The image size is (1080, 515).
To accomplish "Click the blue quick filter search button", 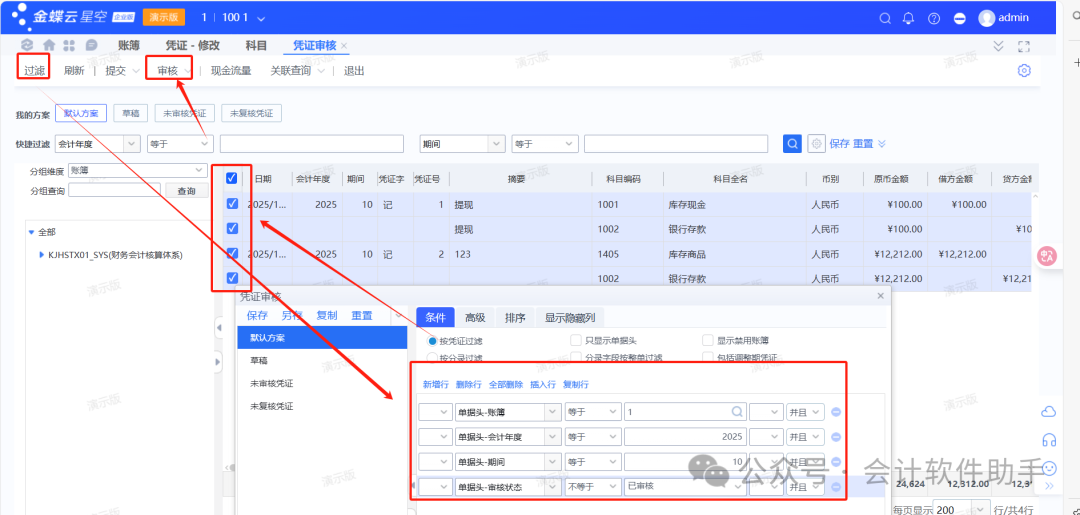I will (x=792, y=144).
